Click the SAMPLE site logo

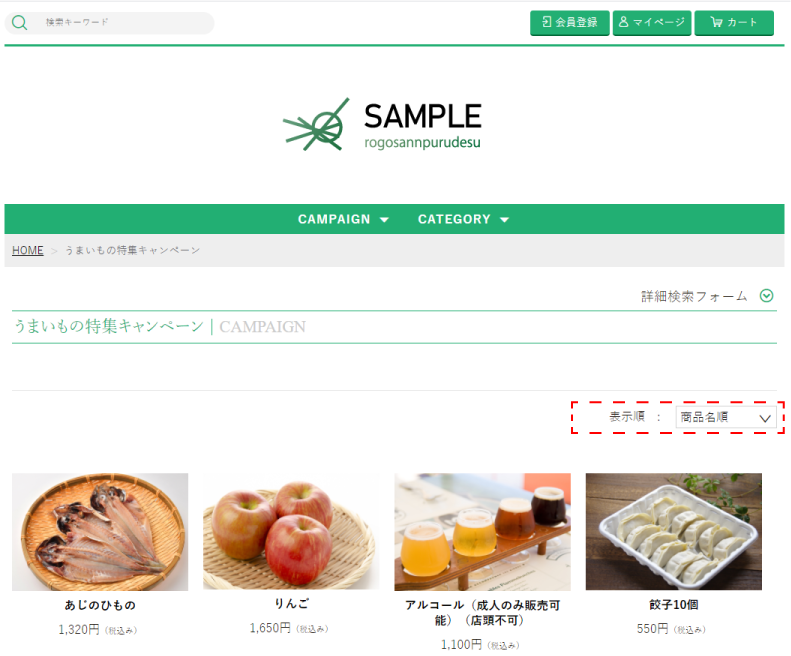click(382, 124)
